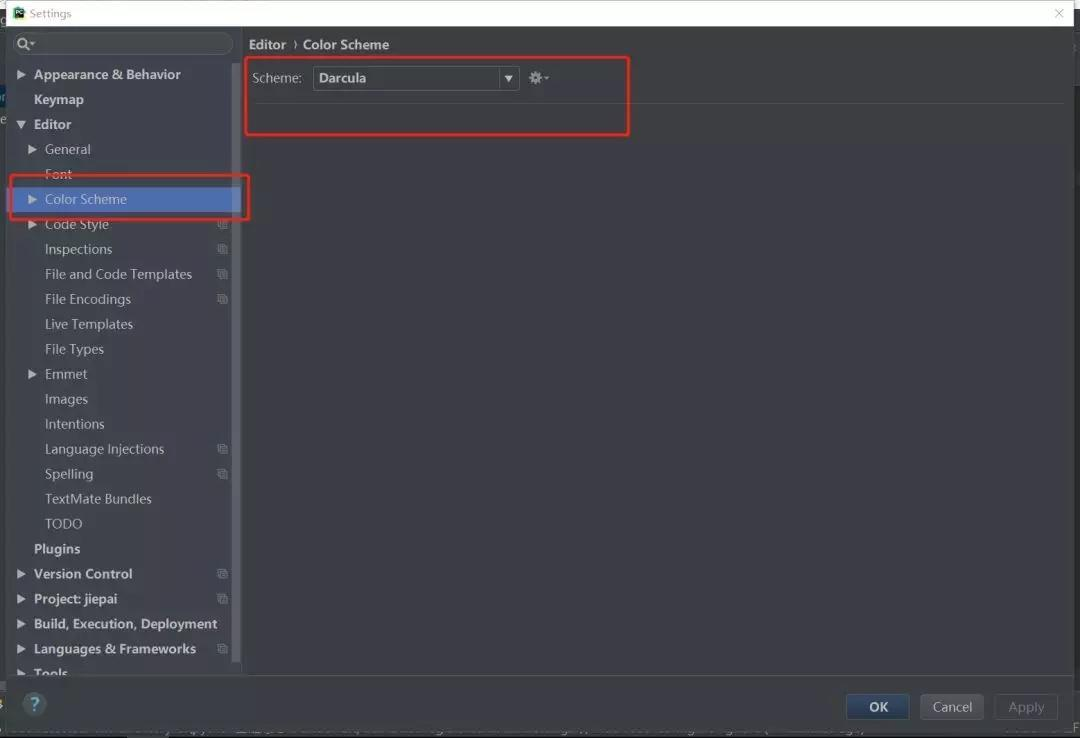Open TODO settings
Screen dimensions: 1080x738
coord(63,524)
